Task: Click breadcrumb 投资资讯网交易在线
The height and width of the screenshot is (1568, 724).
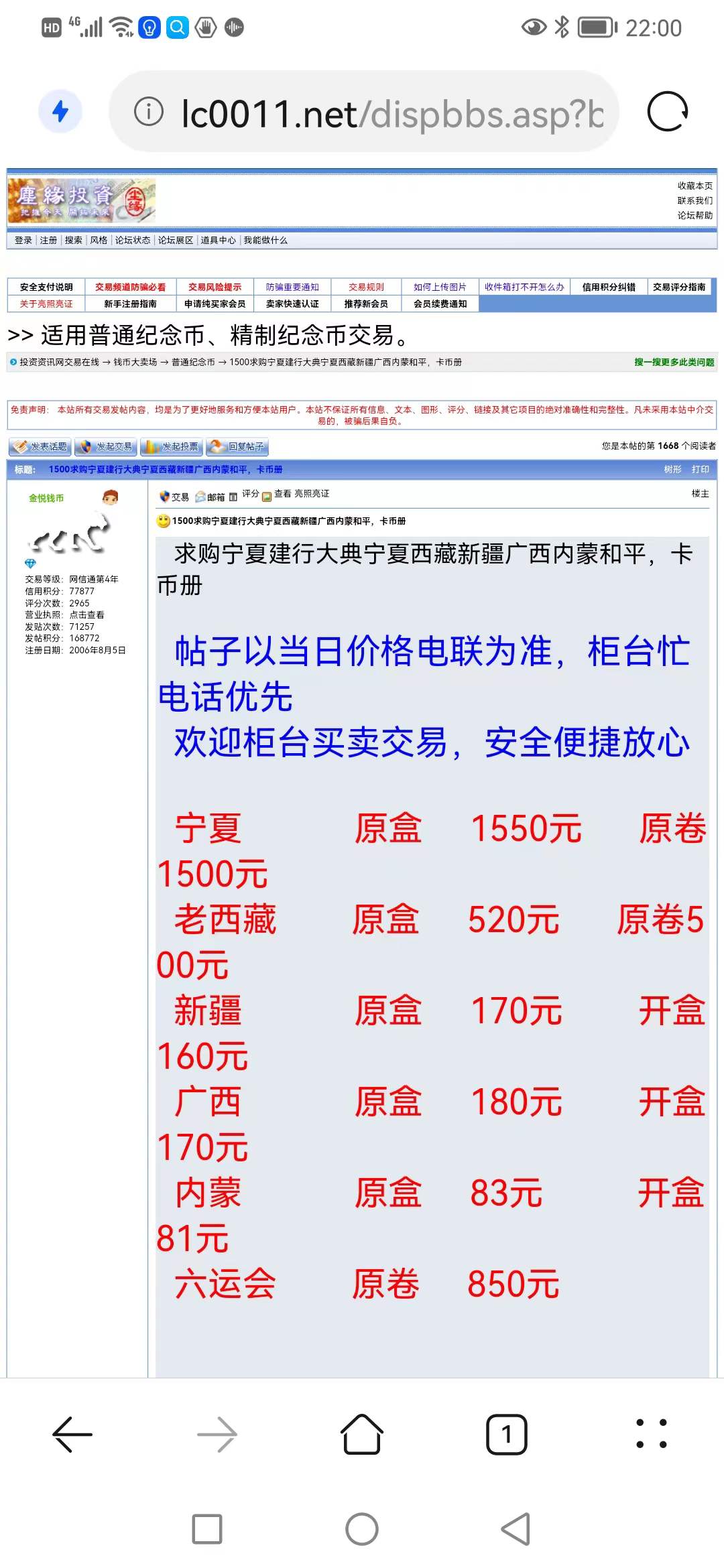Action: (59, 362)
